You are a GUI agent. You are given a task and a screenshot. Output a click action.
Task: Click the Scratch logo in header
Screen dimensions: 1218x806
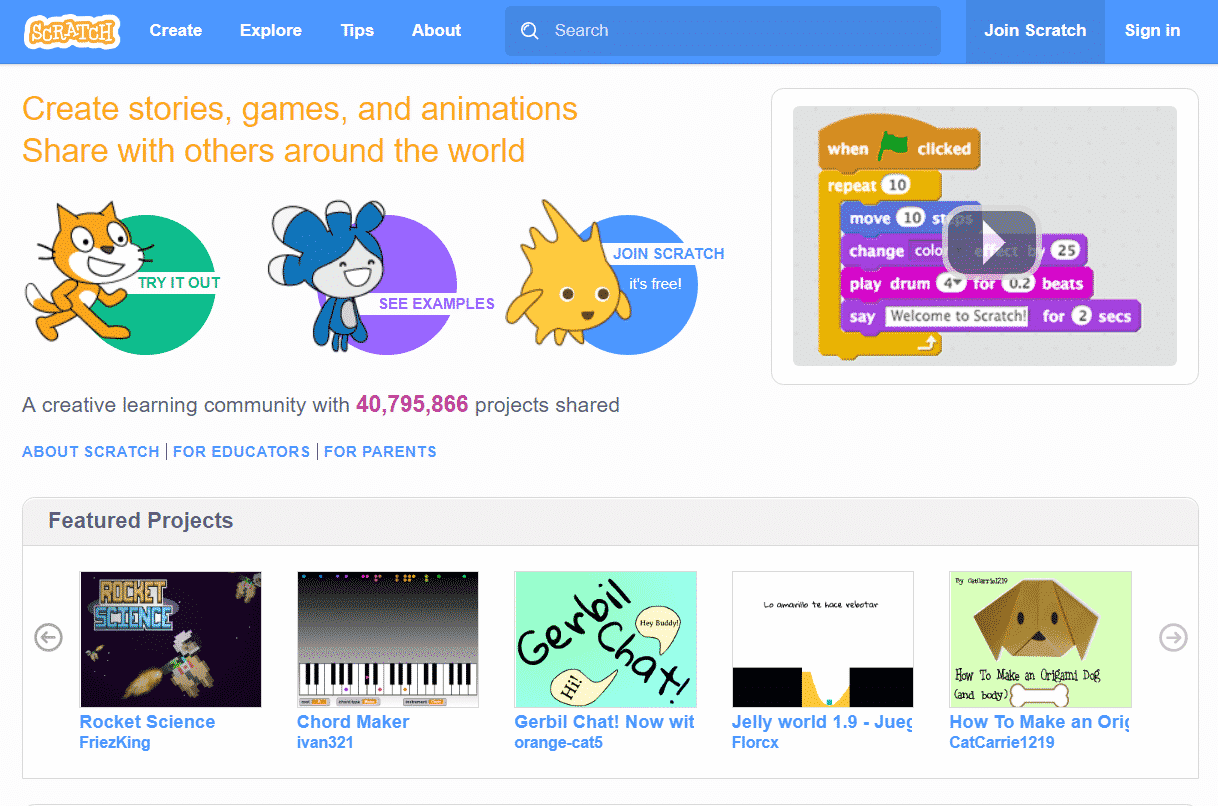click(72, 31)
